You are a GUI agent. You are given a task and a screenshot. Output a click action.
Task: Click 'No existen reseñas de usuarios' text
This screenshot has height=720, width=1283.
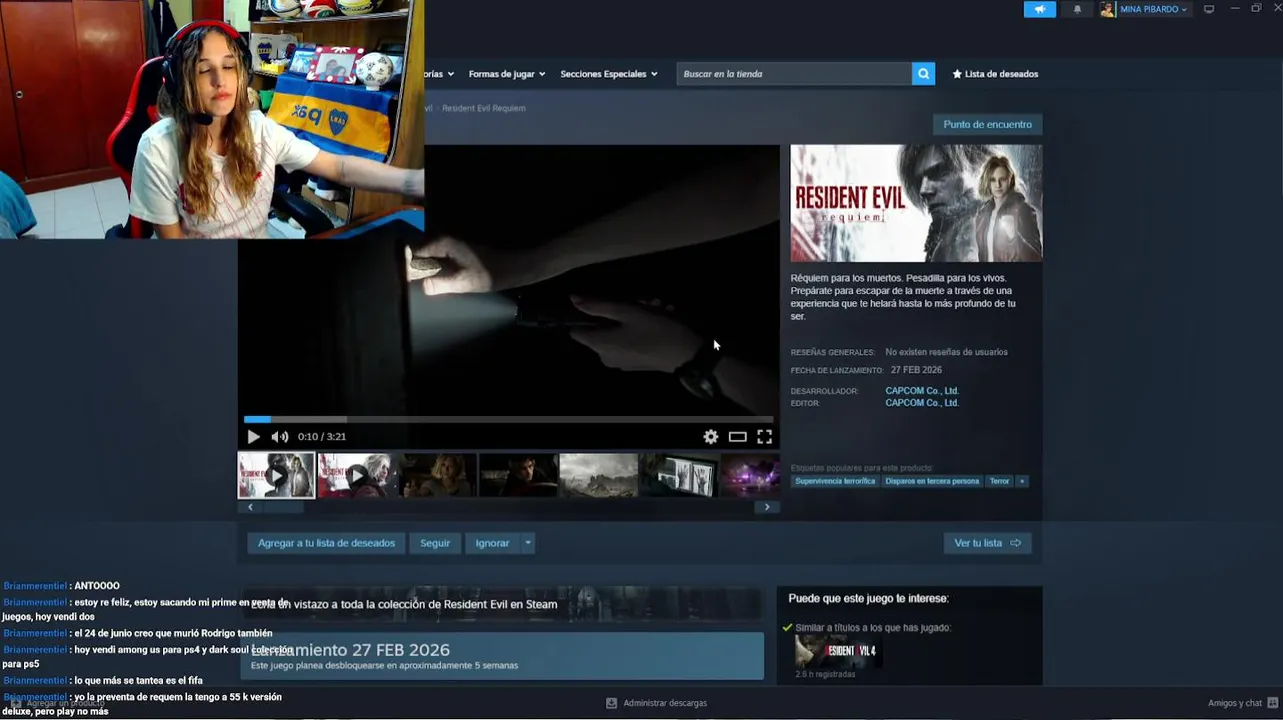point(947,352)
